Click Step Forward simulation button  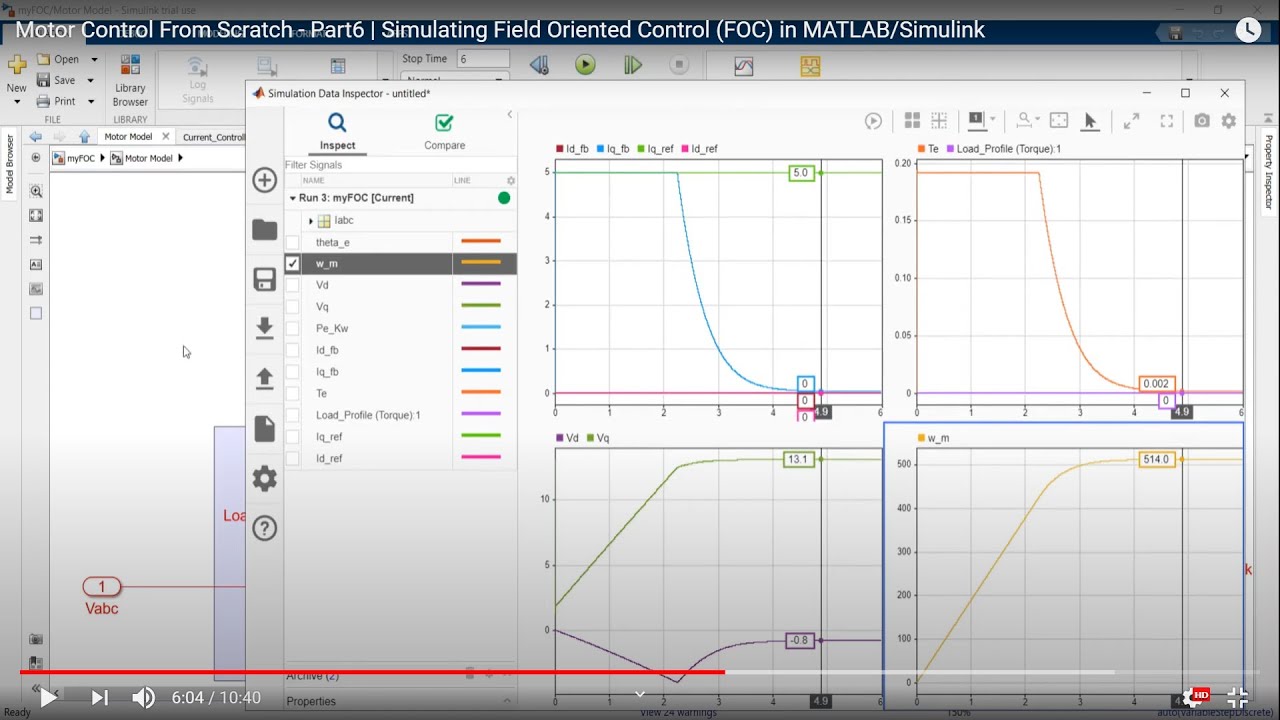tap(633, 66)
